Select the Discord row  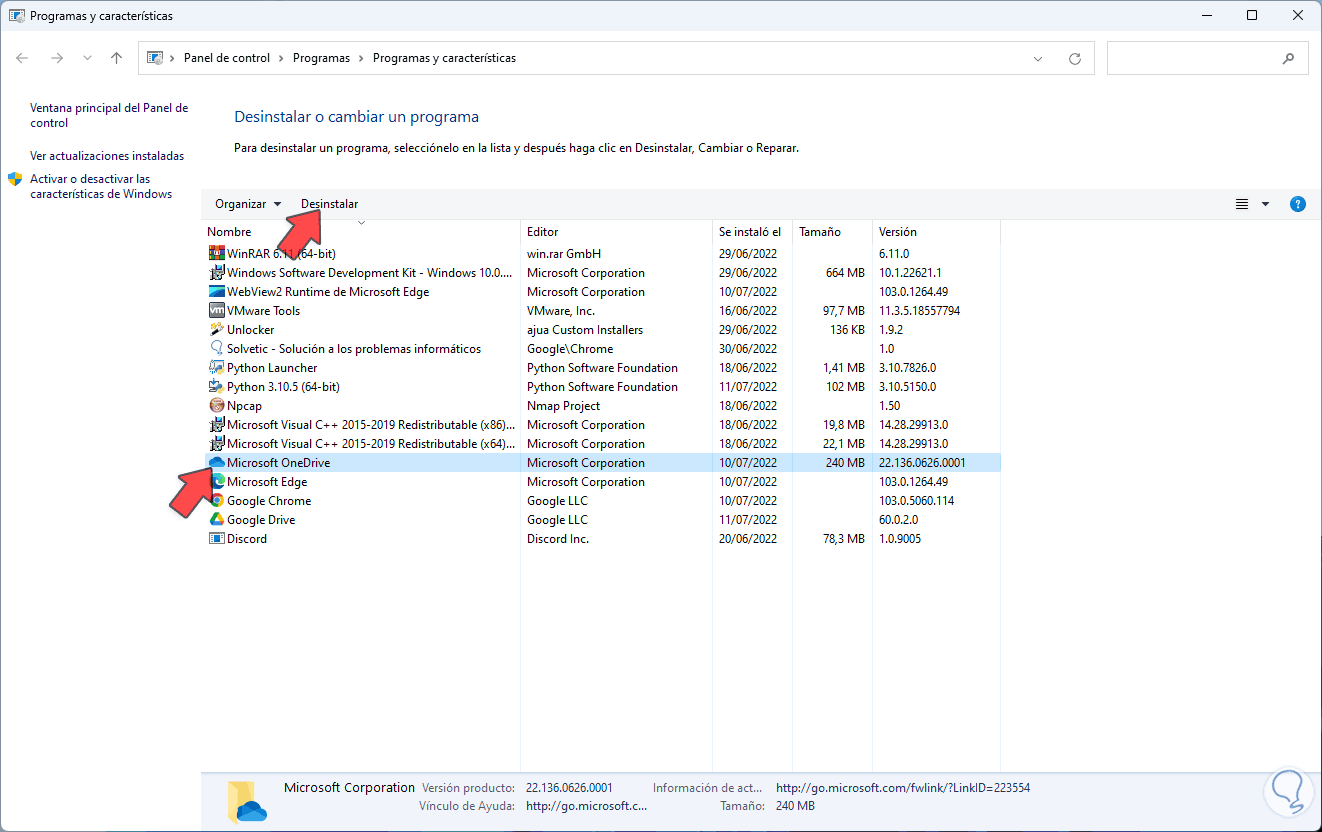point(601,539)
